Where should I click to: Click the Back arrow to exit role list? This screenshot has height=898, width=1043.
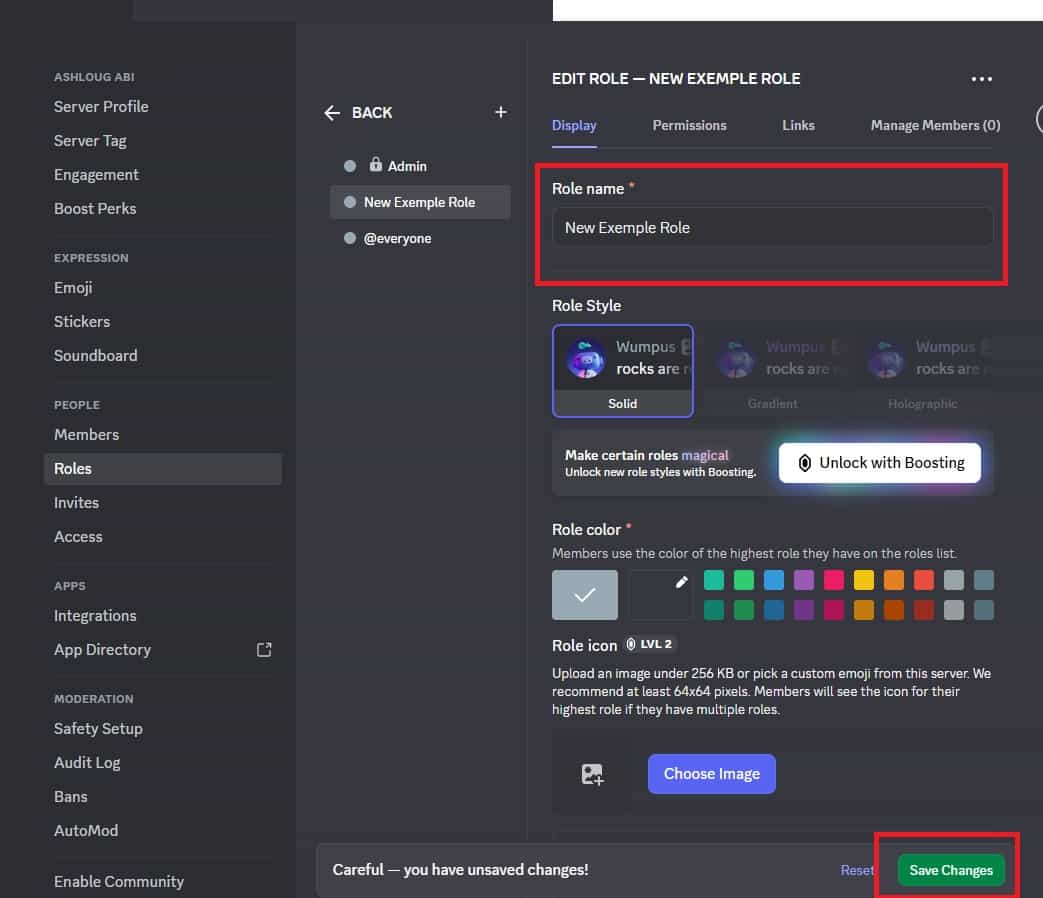point(332,113)
